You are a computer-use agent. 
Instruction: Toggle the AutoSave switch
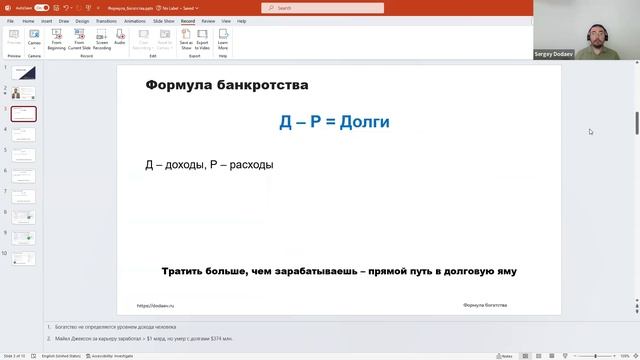(x=42, y=8)
